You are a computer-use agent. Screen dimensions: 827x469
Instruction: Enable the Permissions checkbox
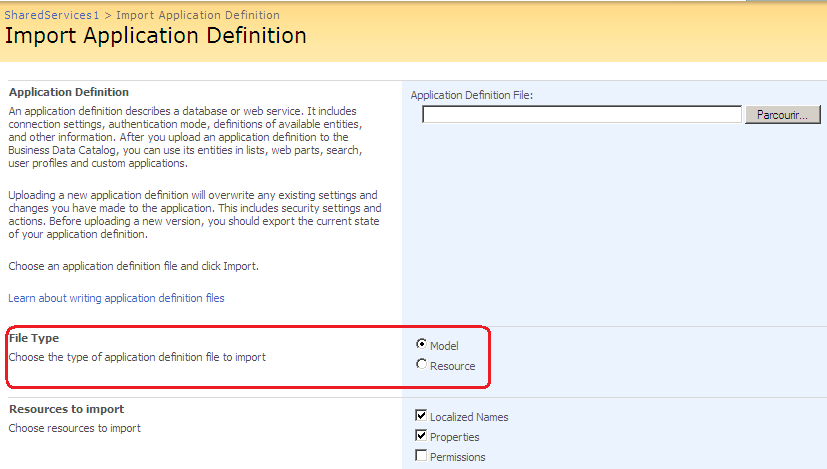pyautogui.click(x=421, y=456)
